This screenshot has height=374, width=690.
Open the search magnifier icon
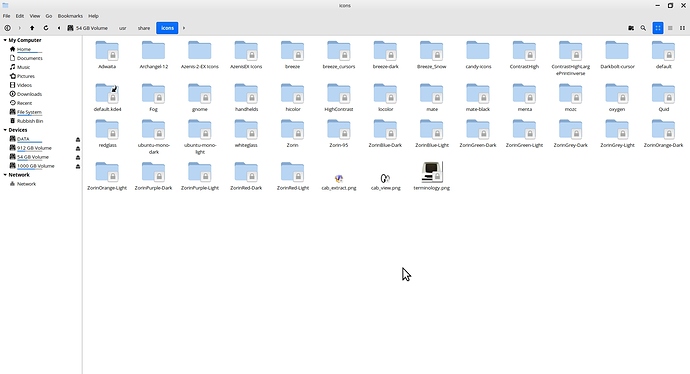tap(643, 28)
